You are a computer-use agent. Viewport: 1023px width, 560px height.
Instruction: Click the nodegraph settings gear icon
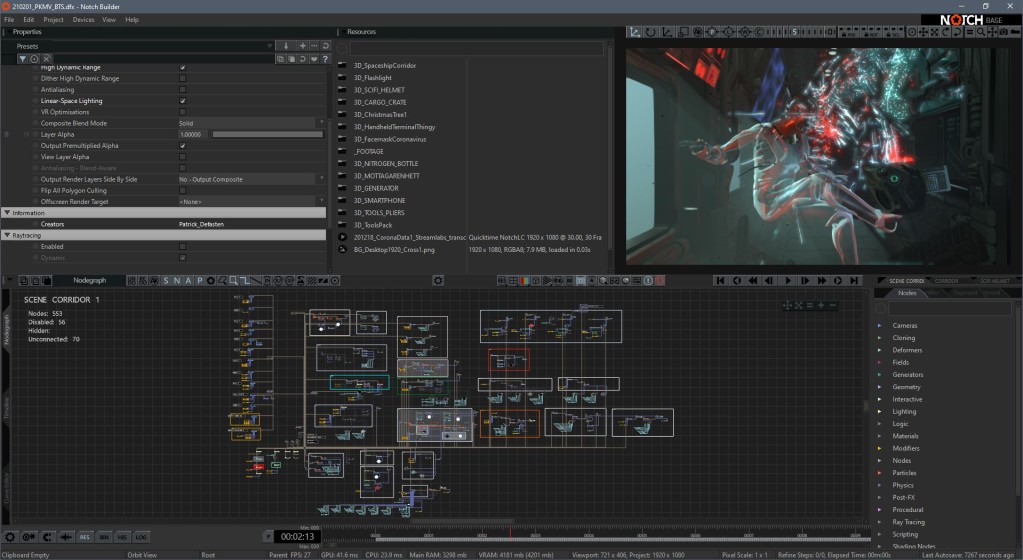point(437,281)
